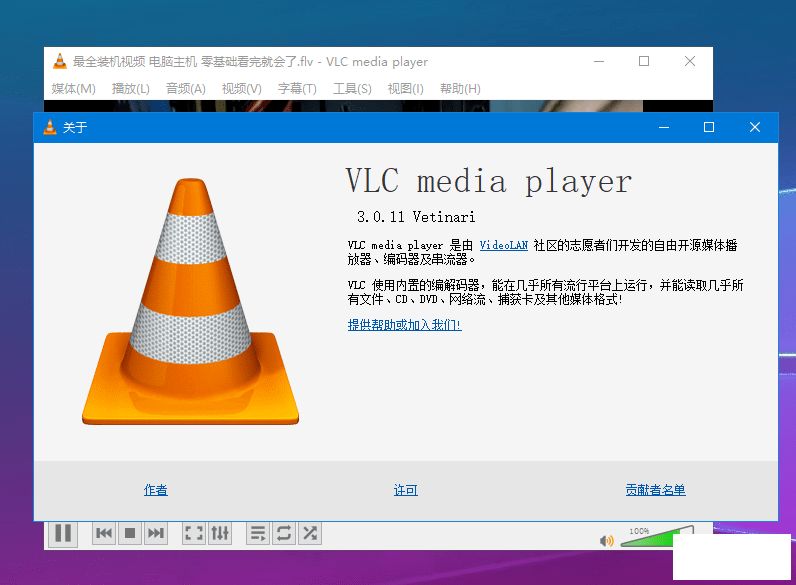Show the playlist panel
This screenshot has height=585, width=796.
coord(258,533)
